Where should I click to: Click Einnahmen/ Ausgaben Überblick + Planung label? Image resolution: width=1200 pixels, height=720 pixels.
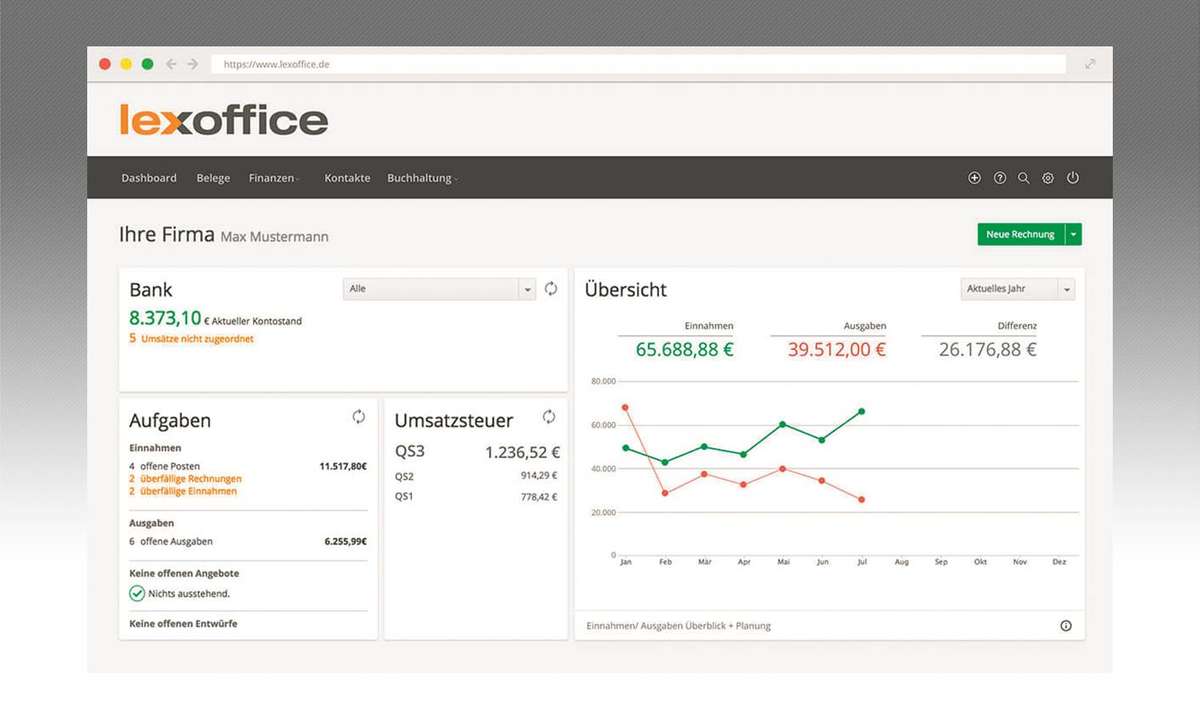pyautogui.click(x=679, y=626)
